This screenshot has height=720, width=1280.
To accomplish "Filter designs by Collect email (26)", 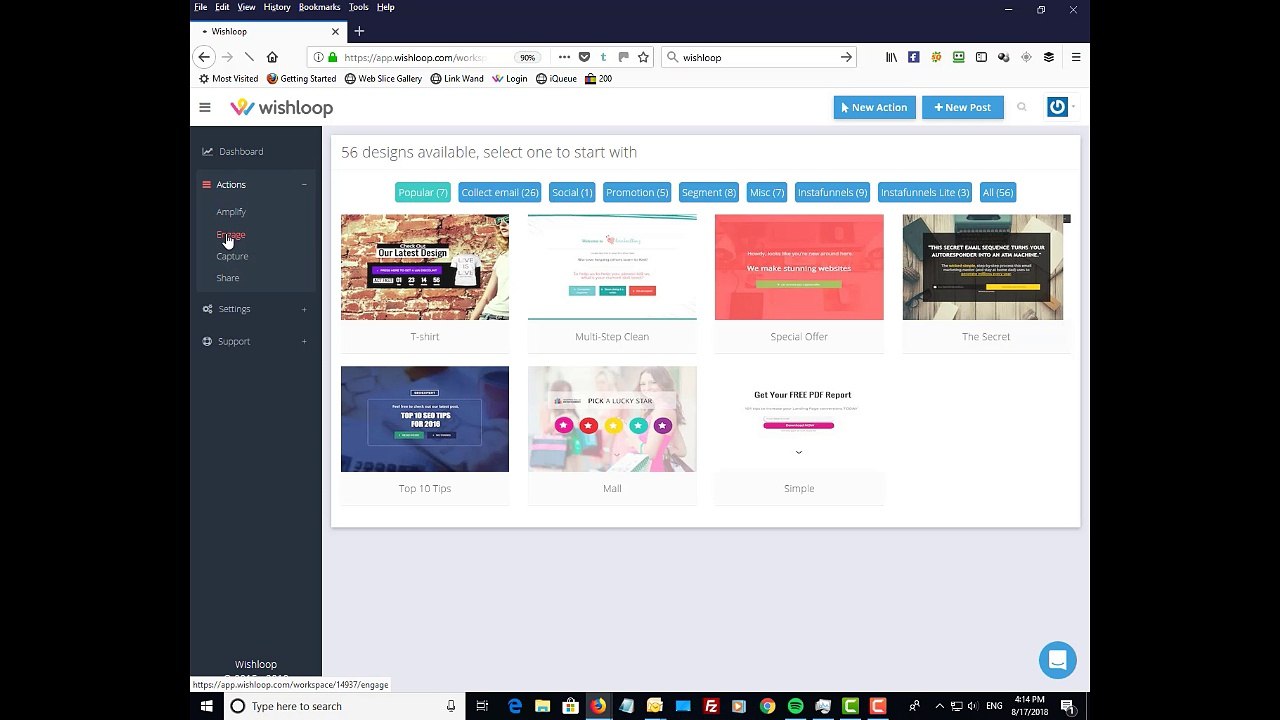I will 499,193.
